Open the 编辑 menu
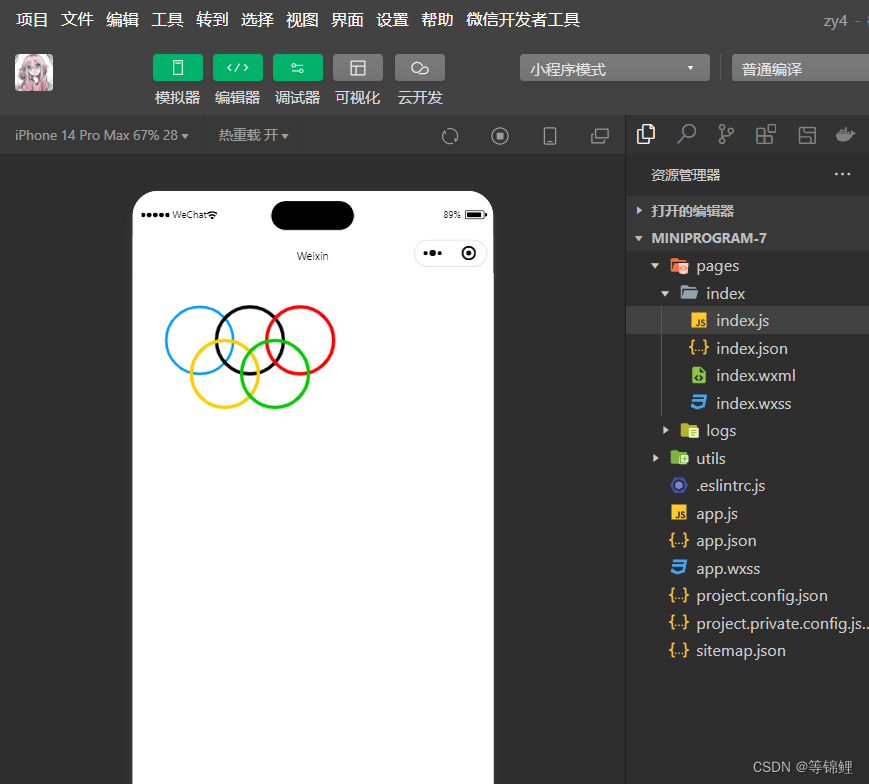This screenshot has height=784, width=869. (122, 20)
